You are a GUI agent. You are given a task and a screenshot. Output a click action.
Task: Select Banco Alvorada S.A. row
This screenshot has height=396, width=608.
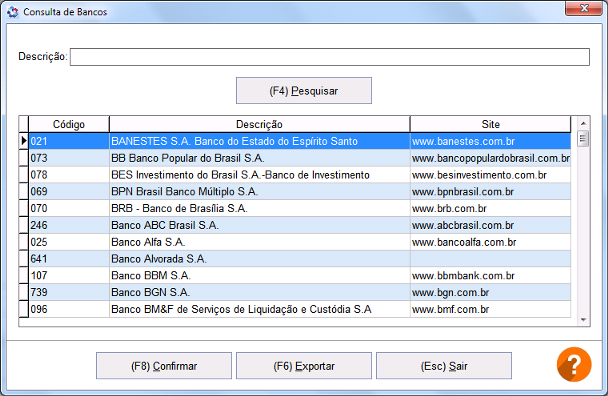[x=259, y=259]
